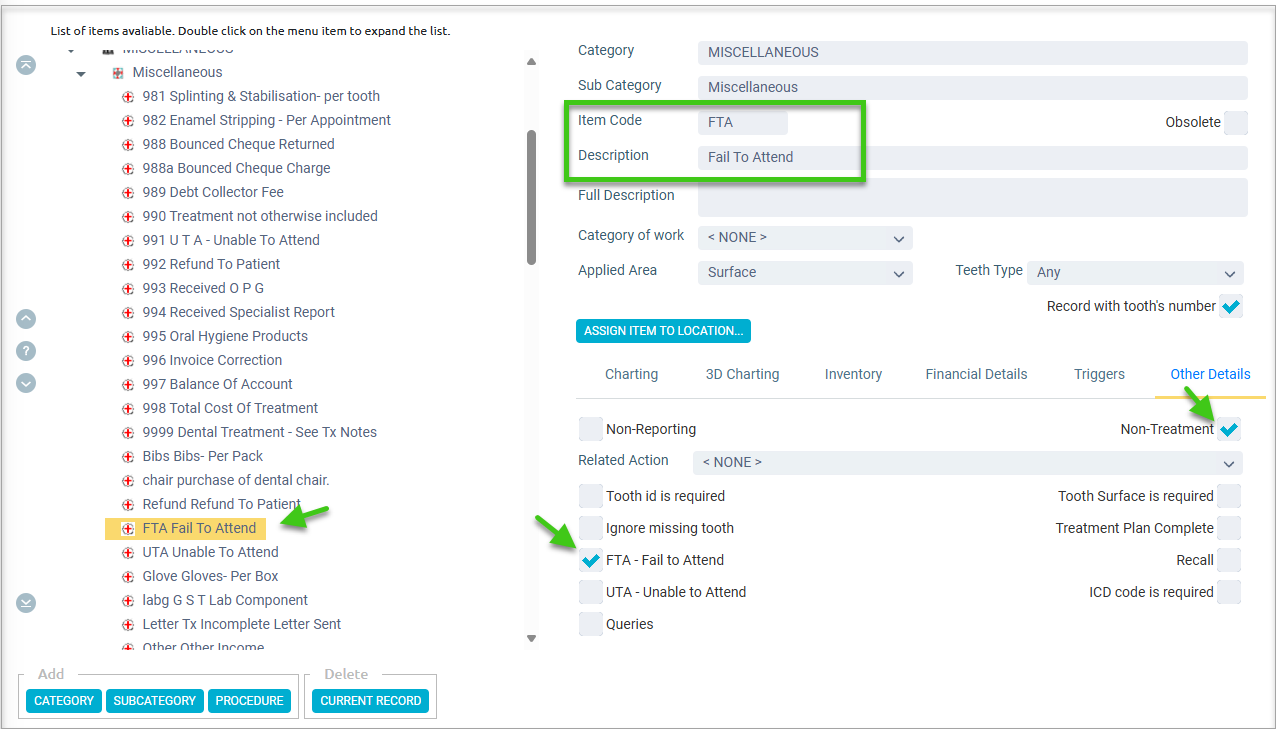This screenshot has width=1276, height=729.
Task: Click the Item Code field
Action: [743, 122]
